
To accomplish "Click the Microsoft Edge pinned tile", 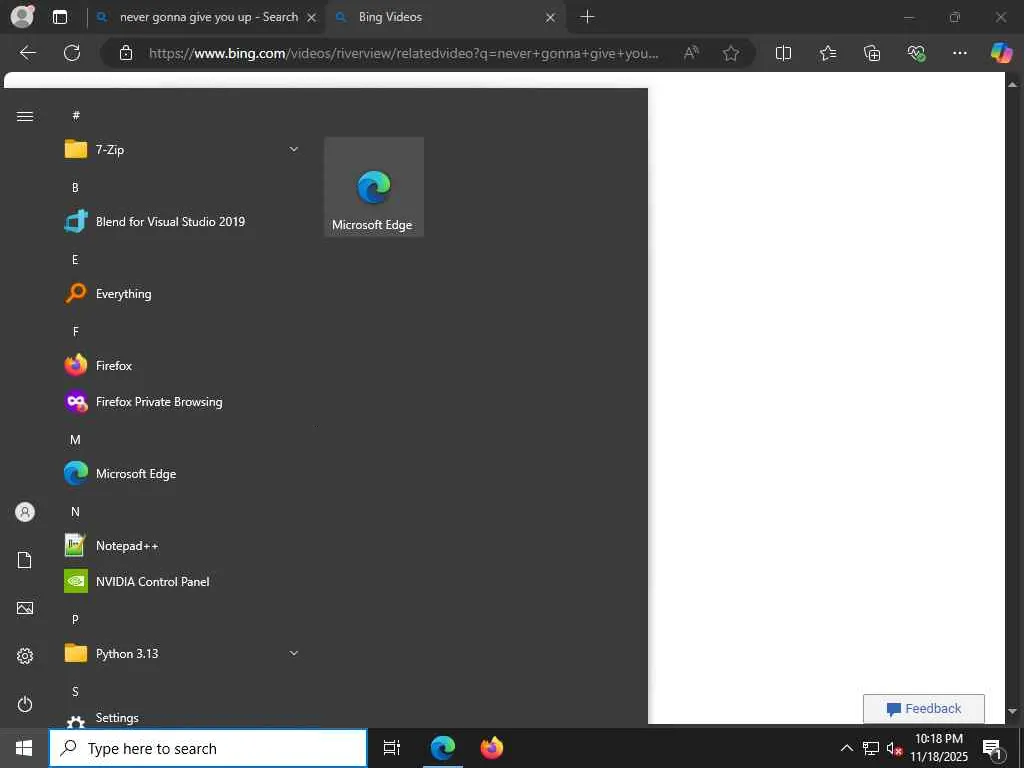I will tap(374, 187).
